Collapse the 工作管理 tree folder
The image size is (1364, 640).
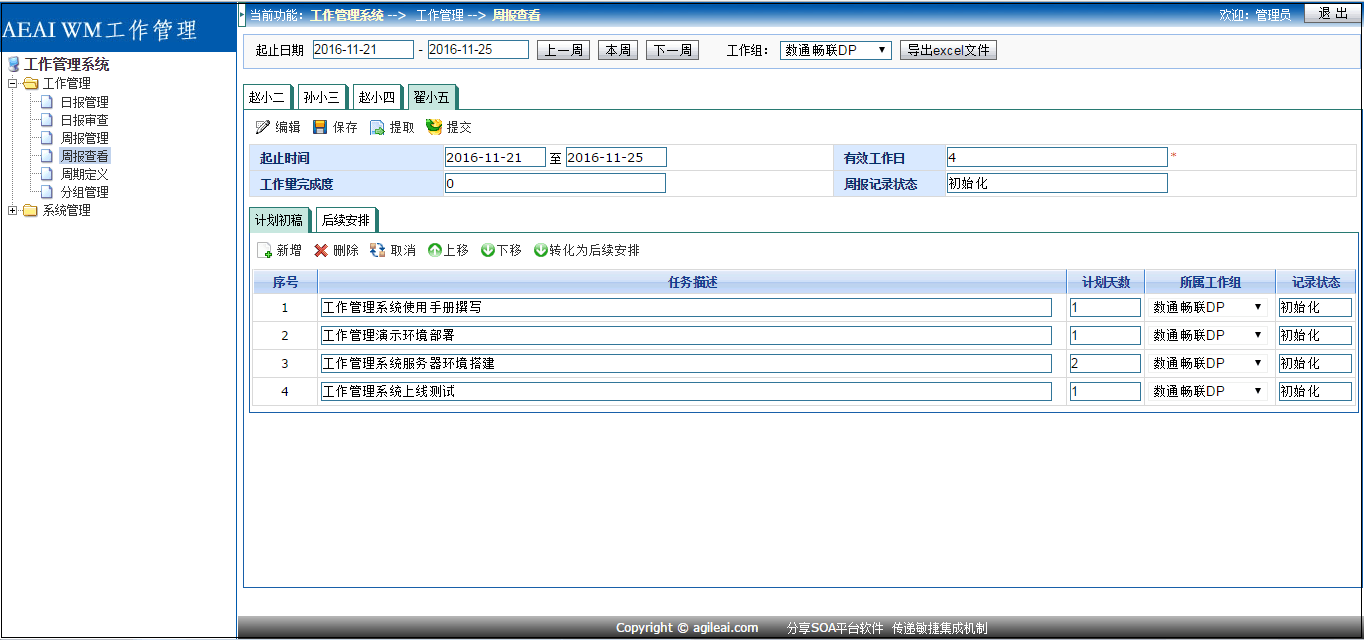coord(13,84)
